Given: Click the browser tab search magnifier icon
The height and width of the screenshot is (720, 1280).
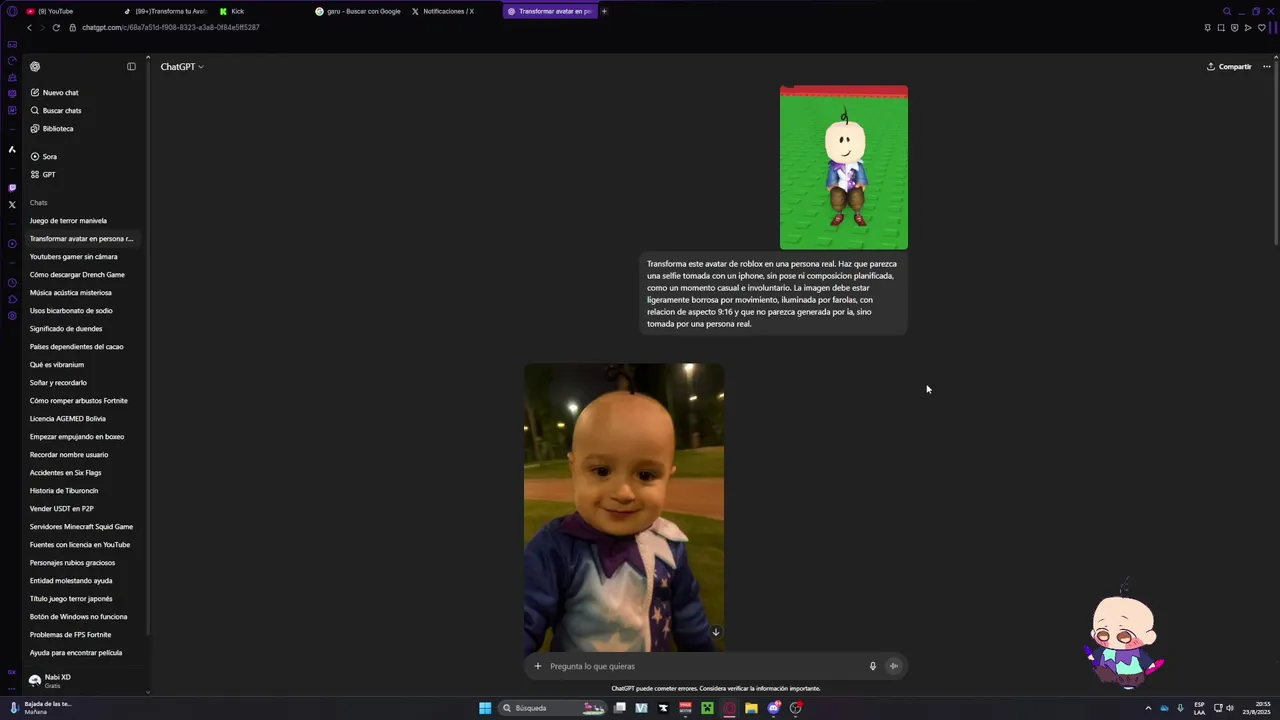Looking at the screenshot, I should point(1227,11).
